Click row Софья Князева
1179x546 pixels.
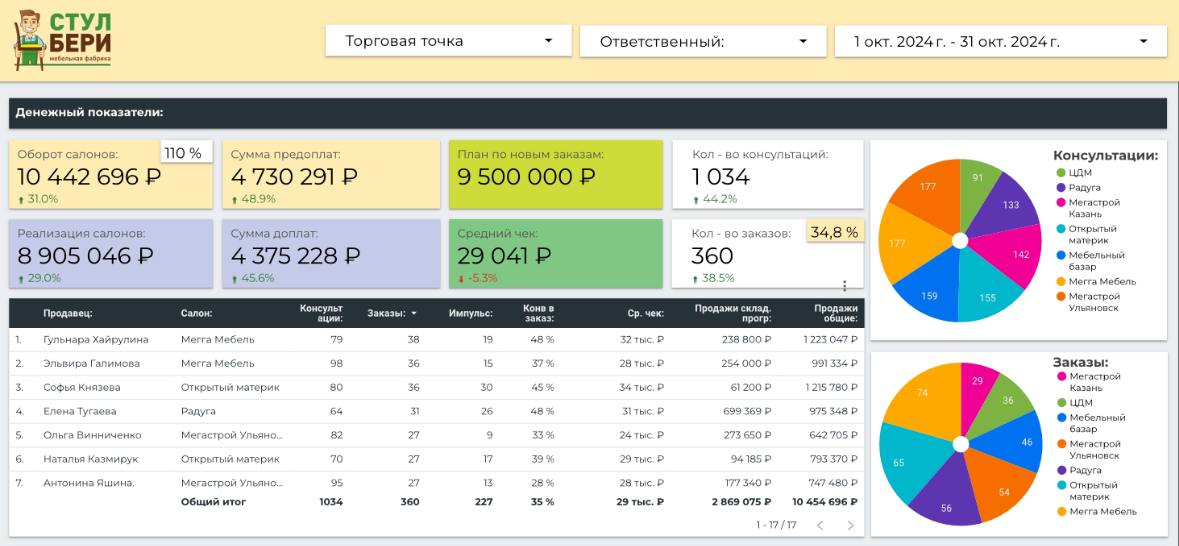coord(436,387)
